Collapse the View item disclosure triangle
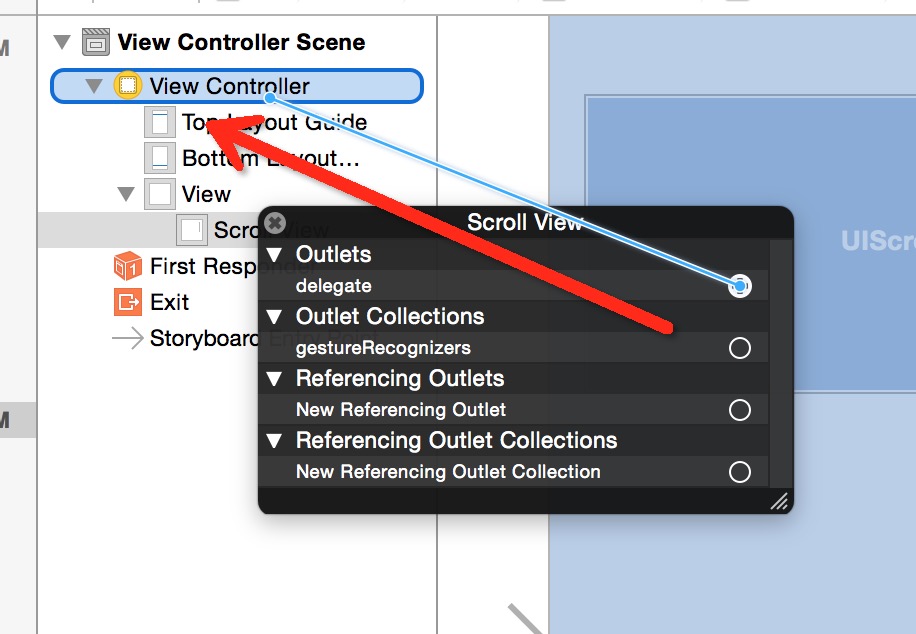916x634 pixels. tap(126, 194)
